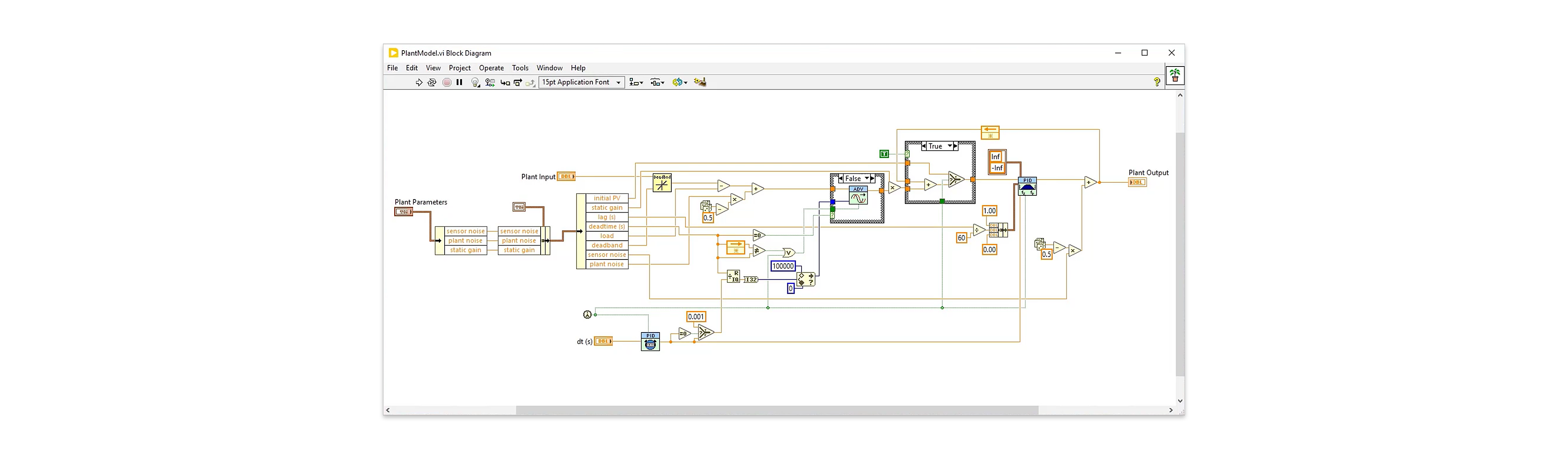This screenshot has width=1568, height=459.
Task: Open the Operate menu
Action: 491,68
